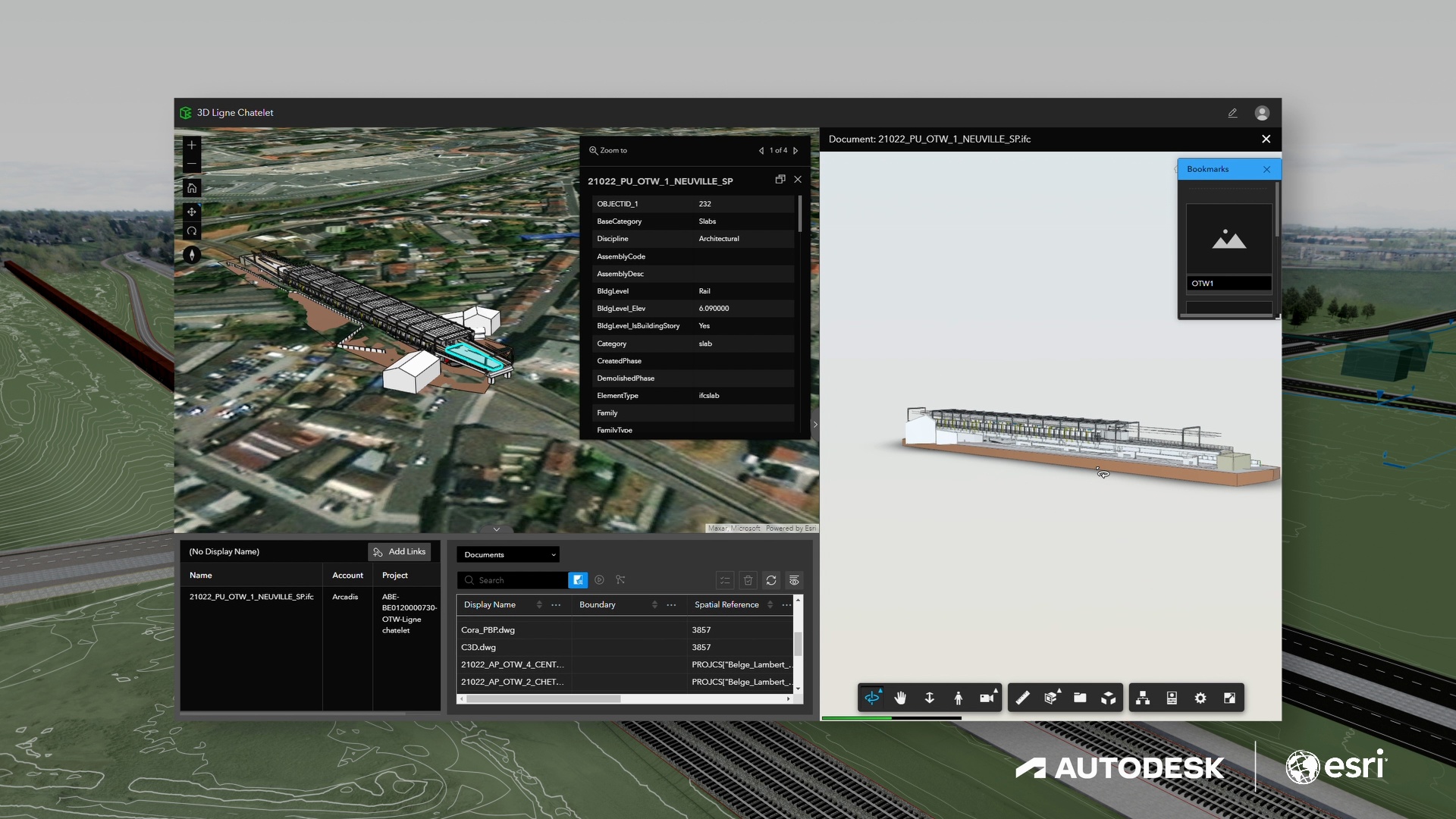The image size is (1456, 819).
Task: Zoom in on the 3D map
Action: (x=192, y=145)
